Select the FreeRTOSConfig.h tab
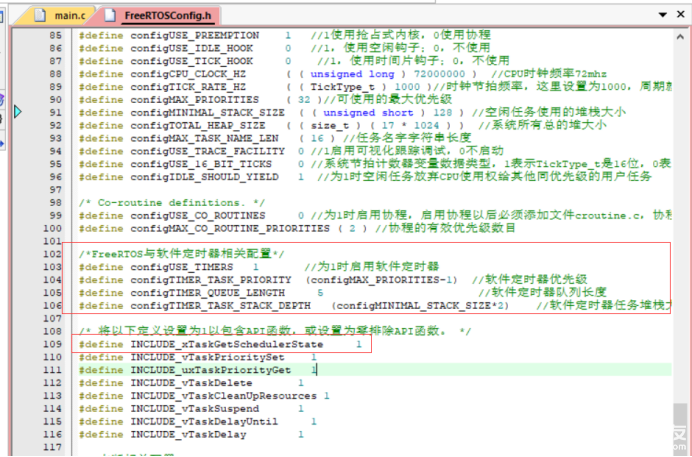Screen dimensions: 692x457 [x=168, y=16]
